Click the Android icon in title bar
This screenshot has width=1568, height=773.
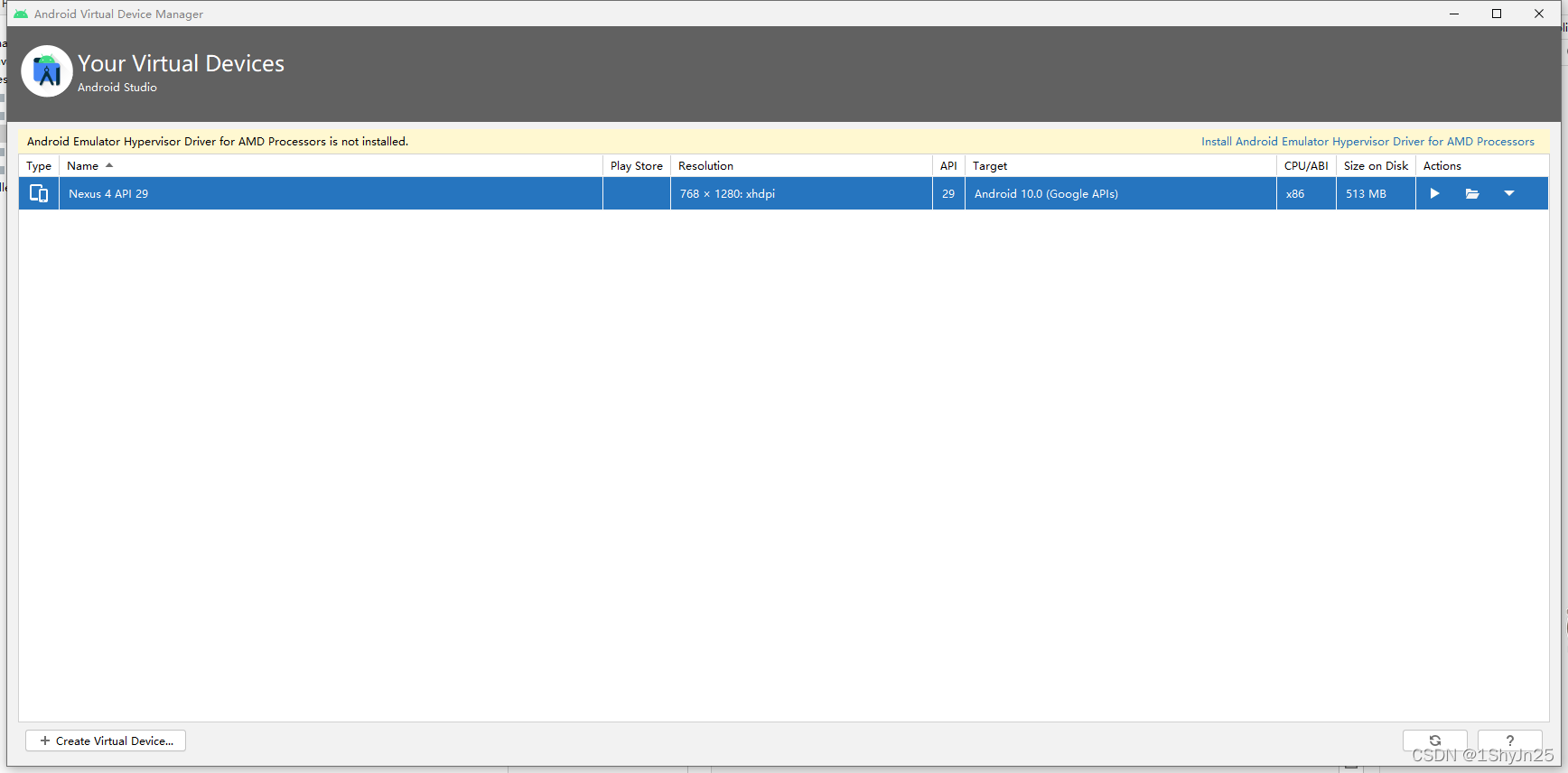[21, 14]
